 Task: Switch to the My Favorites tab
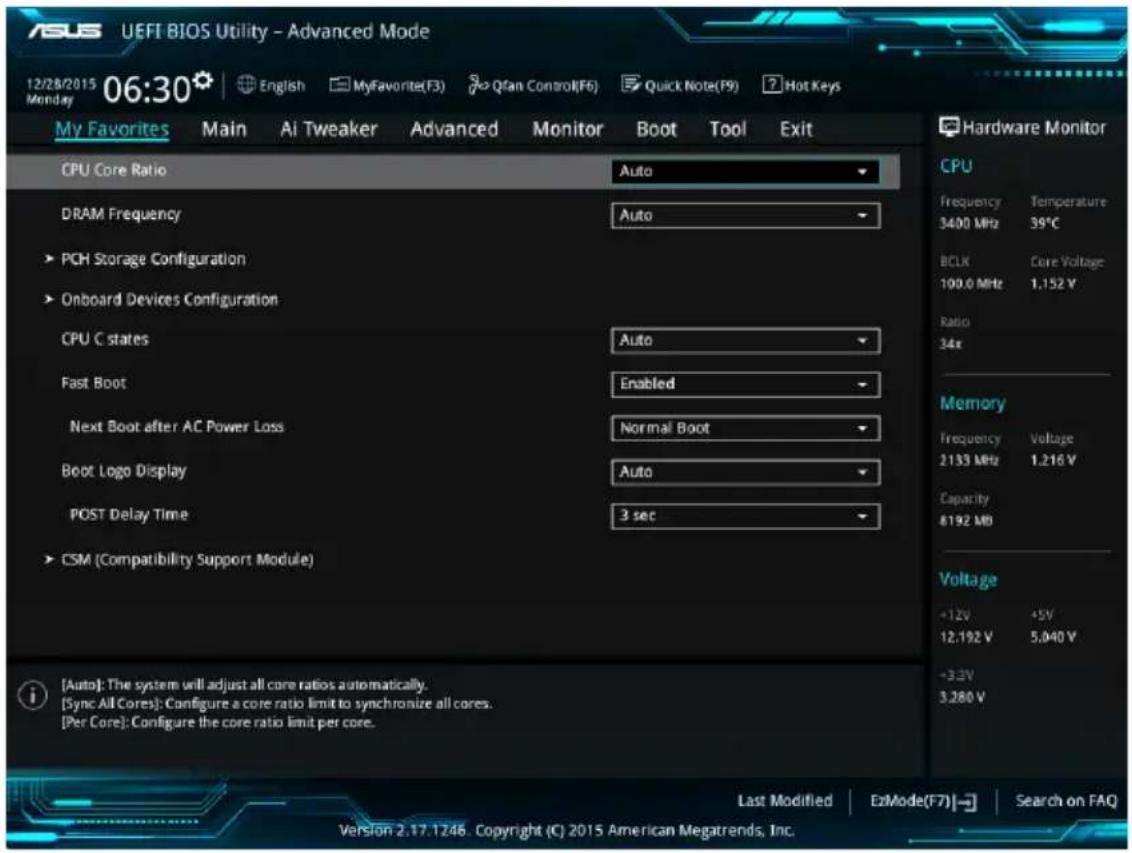(x=112, y=129)
